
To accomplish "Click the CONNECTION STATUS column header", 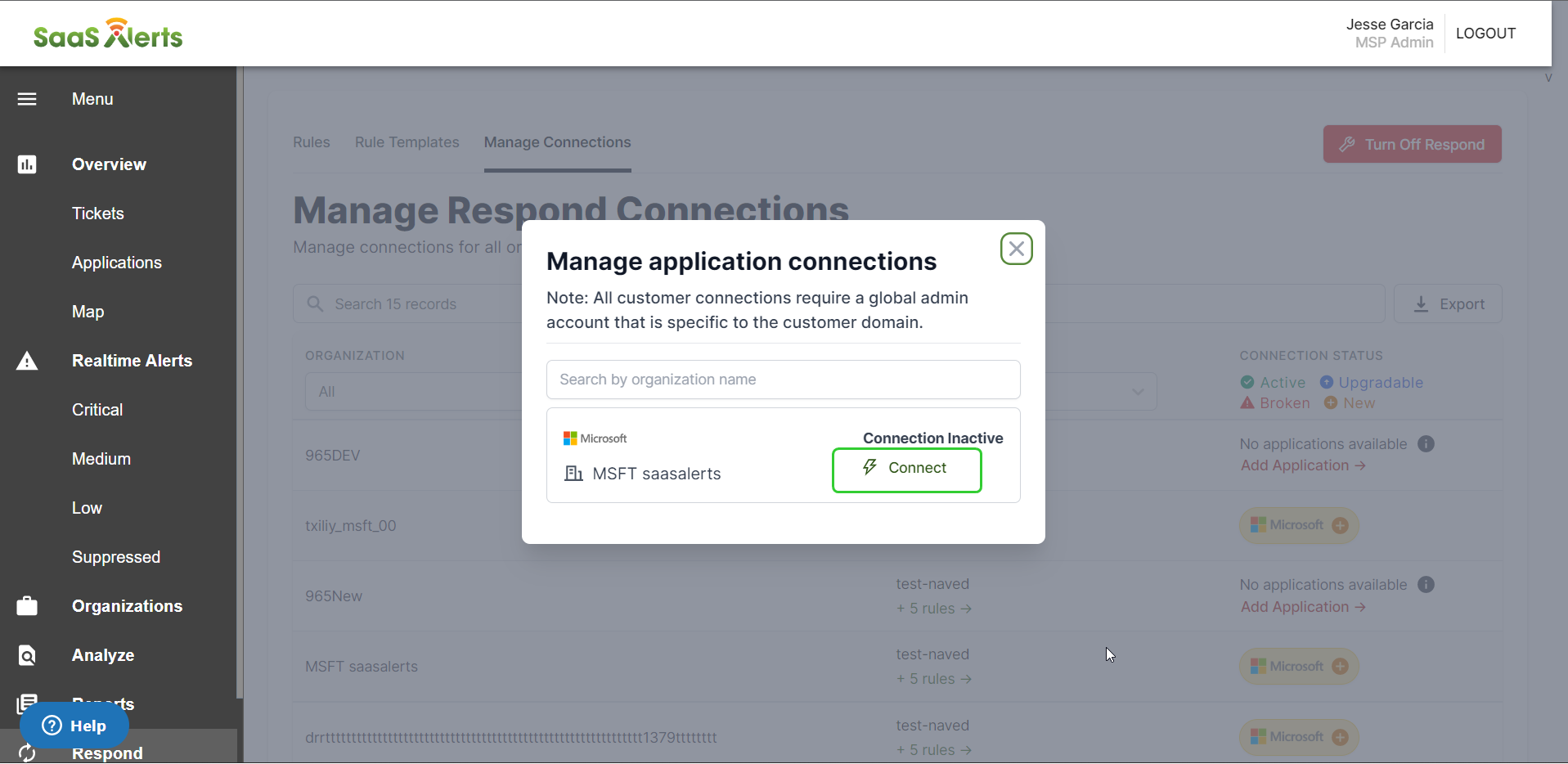I will (x=1311, y=356).
